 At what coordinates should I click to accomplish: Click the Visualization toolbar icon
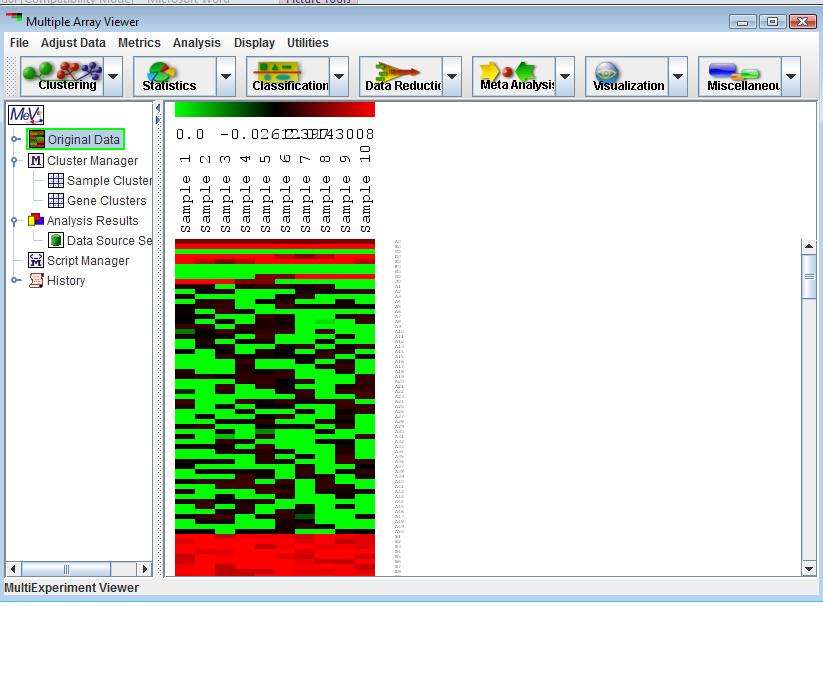click(x=626, y=76)
